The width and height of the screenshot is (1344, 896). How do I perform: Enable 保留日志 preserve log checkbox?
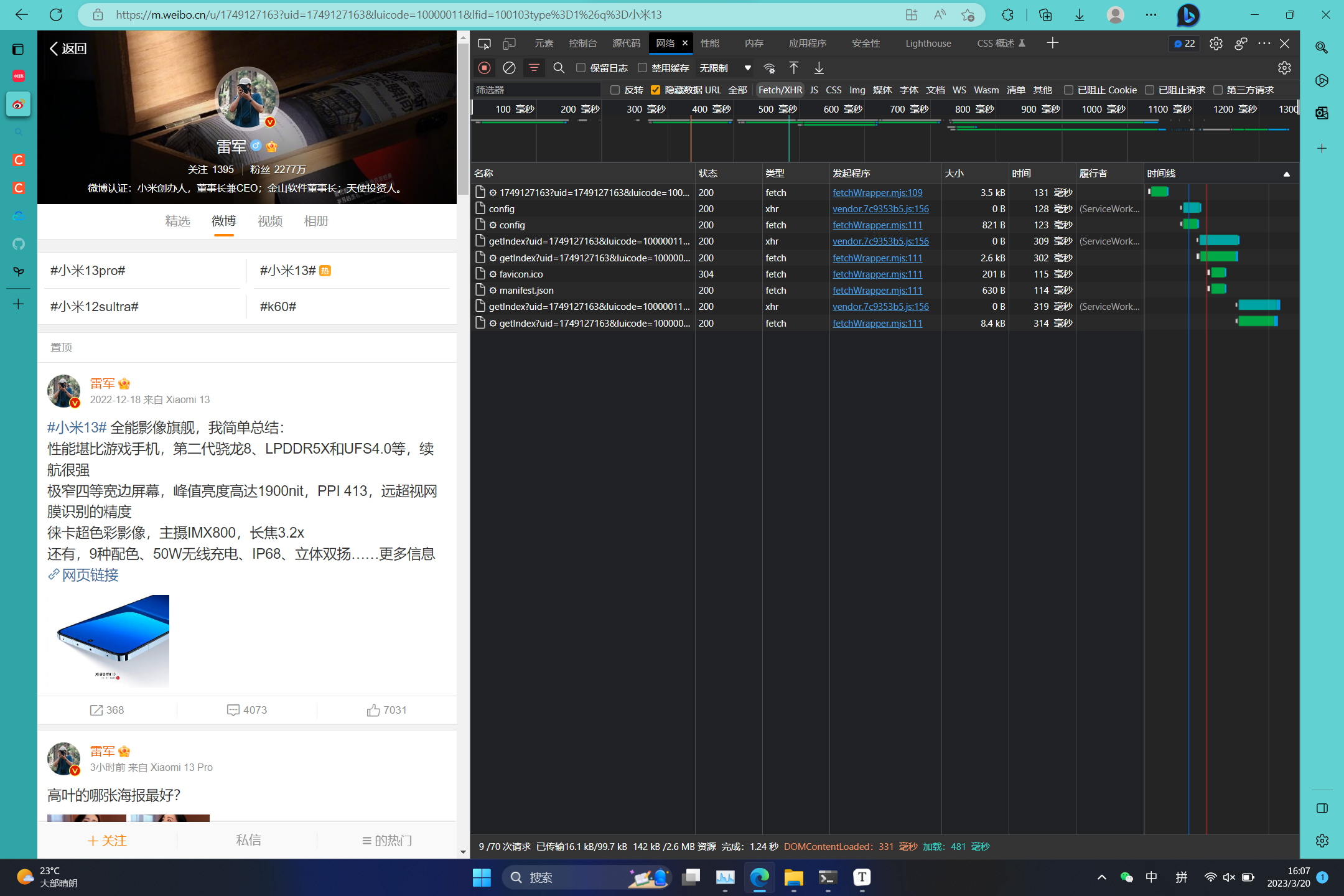click(581, 68)
